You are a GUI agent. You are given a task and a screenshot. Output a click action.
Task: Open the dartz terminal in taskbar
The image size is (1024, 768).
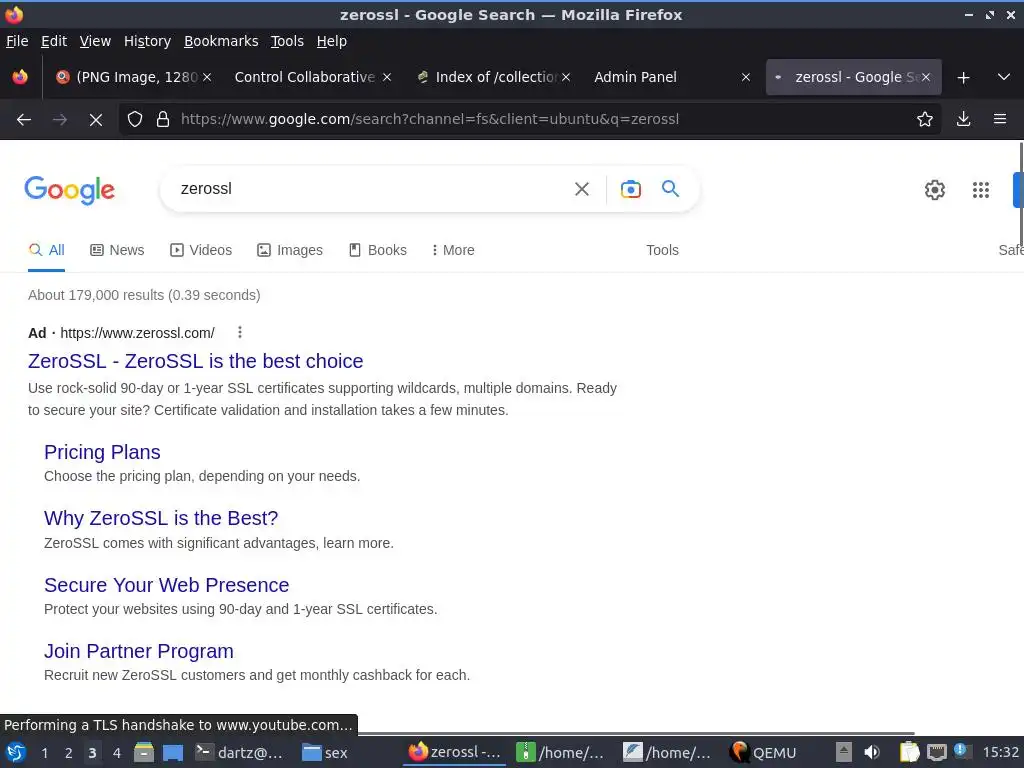pyautogui.click(x=239, y=753)
